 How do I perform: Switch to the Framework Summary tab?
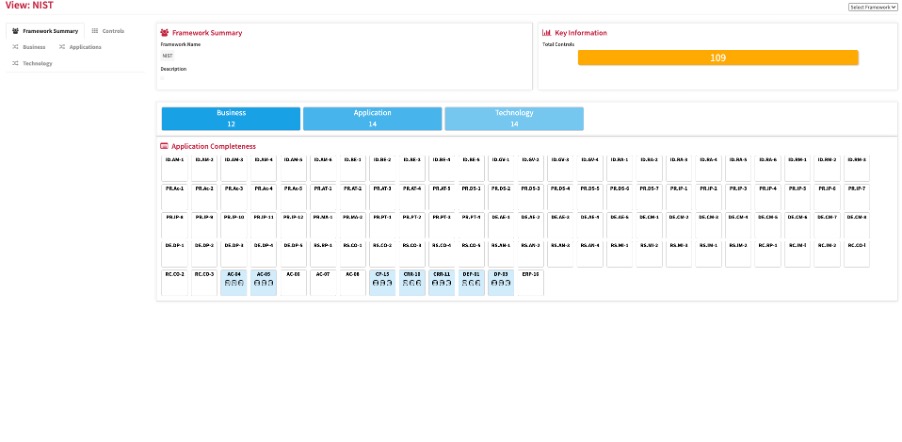click(45, 31)
